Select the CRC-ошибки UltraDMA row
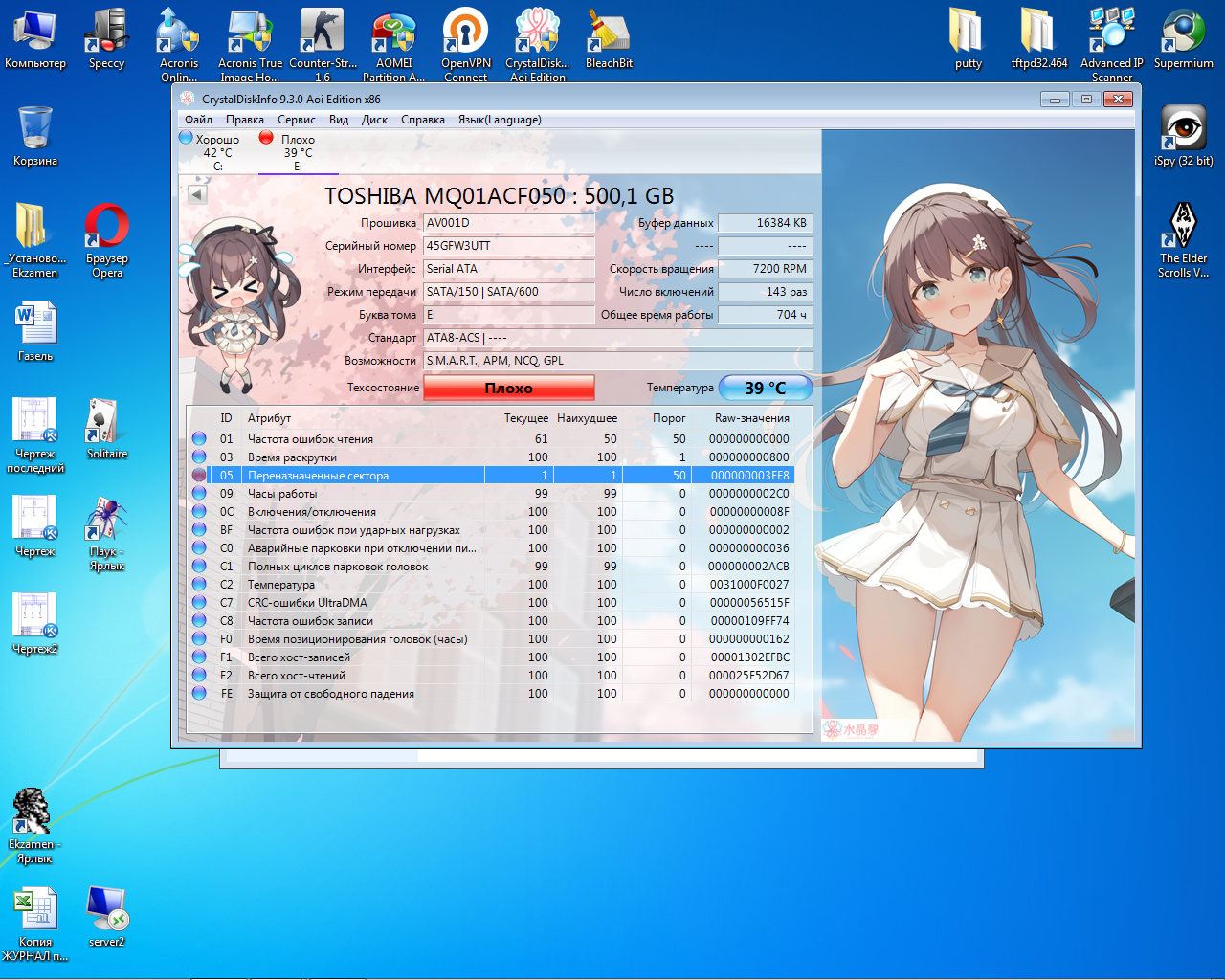This screenshot has width=1225, height=980. pyautogui.click(x=491, y=603)
